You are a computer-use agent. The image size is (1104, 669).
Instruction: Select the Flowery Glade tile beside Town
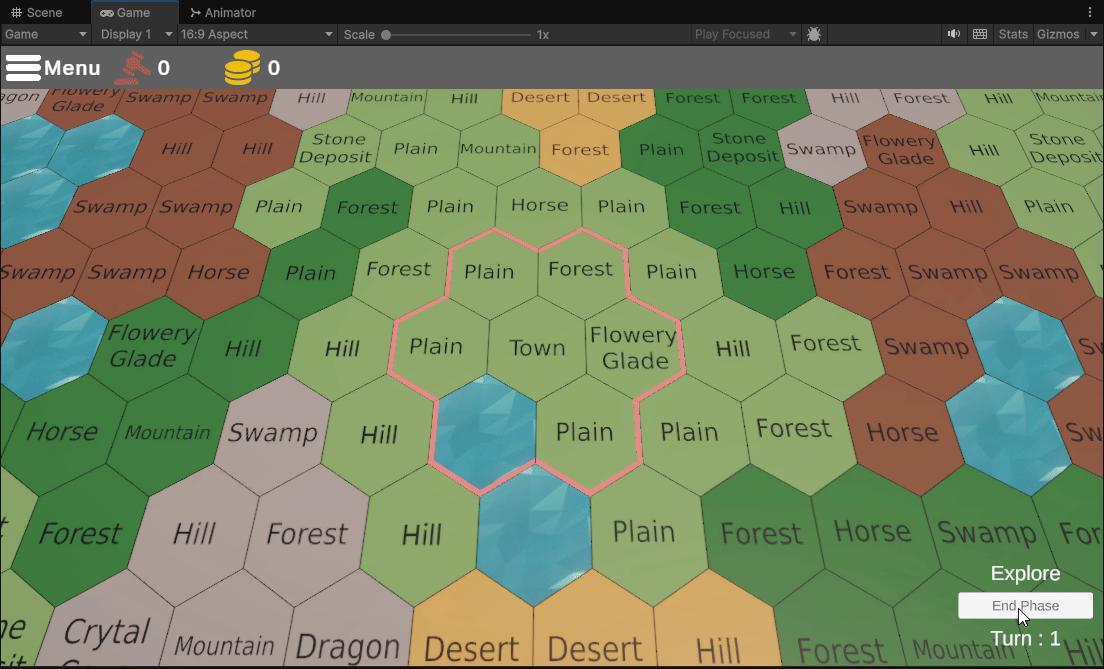(x=634, y=348)
